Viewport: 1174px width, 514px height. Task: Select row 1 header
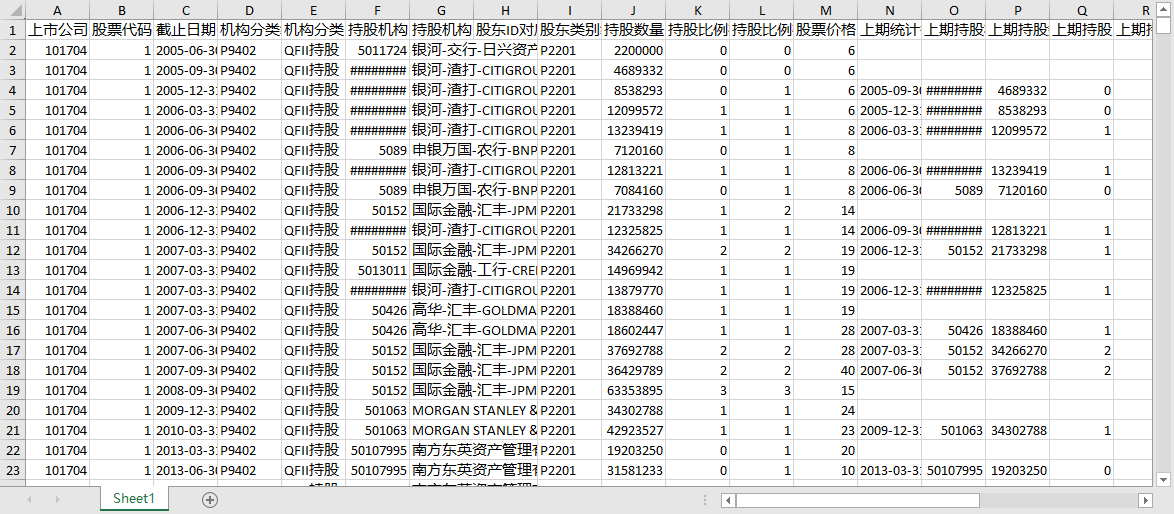pos(13,31)
